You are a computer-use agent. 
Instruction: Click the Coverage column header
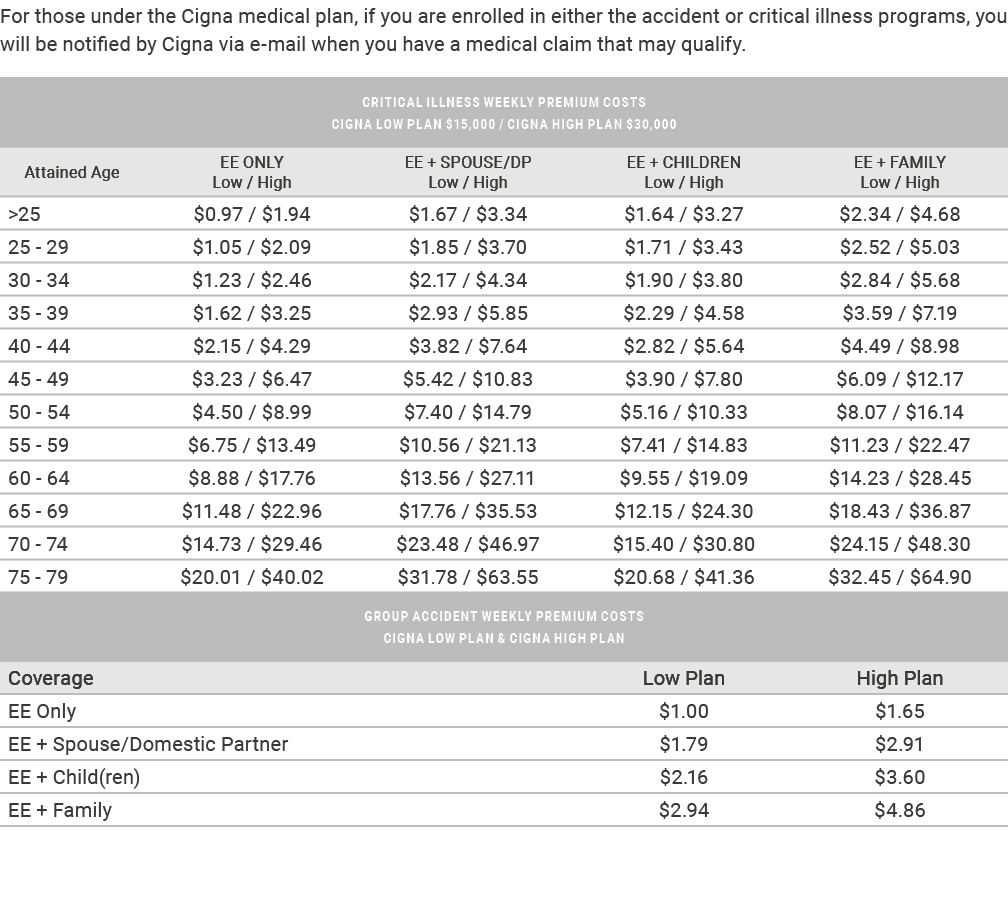click(x=51, y=678)
